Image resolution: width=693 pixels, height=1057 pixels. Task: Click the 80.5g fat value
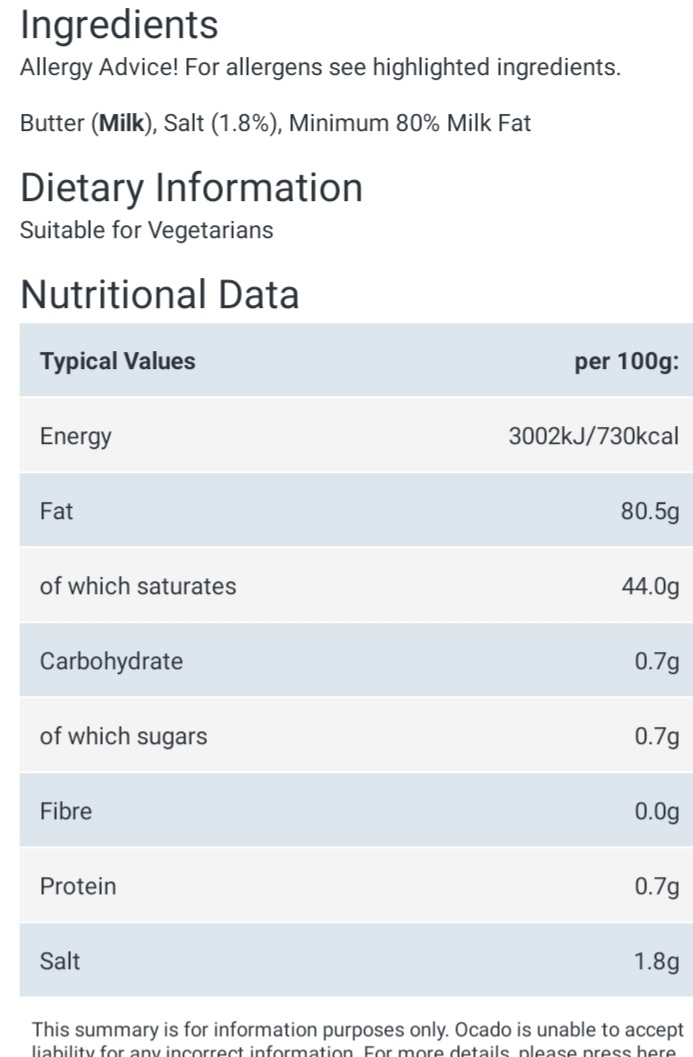[x=650, y=511]
